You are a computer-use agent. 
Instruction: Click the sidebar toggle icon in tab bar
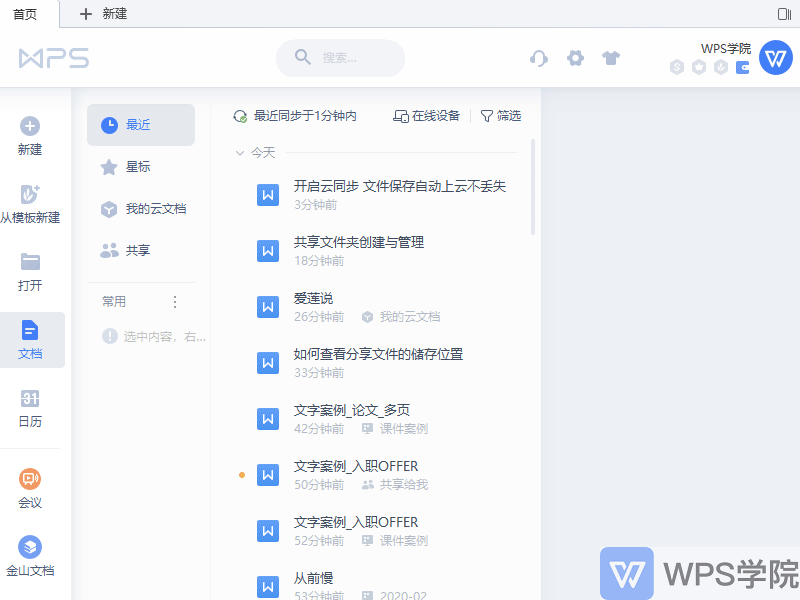point(784,14)
